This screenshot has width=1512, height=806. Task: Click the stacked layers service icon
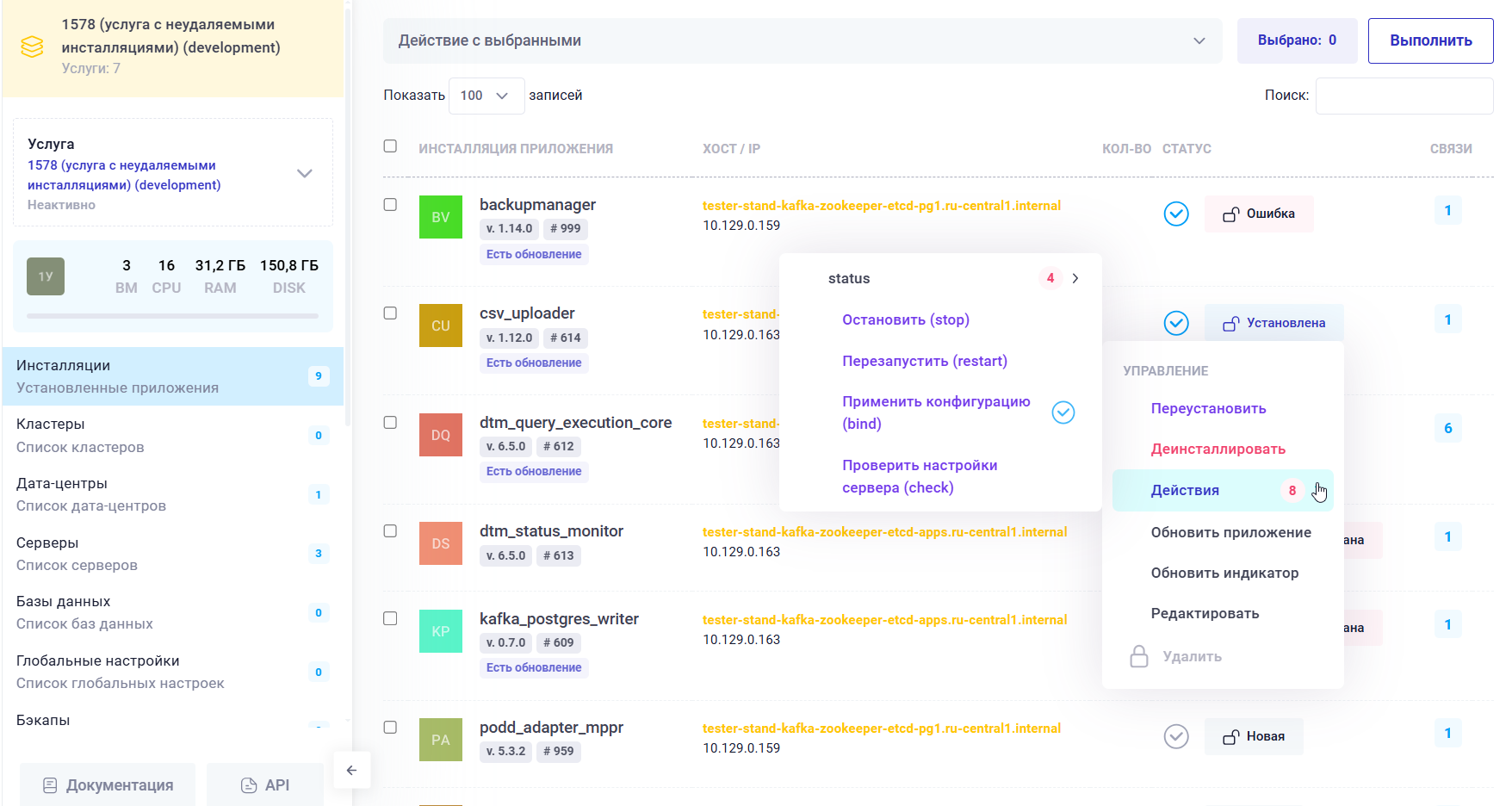(x=32, y=46)
